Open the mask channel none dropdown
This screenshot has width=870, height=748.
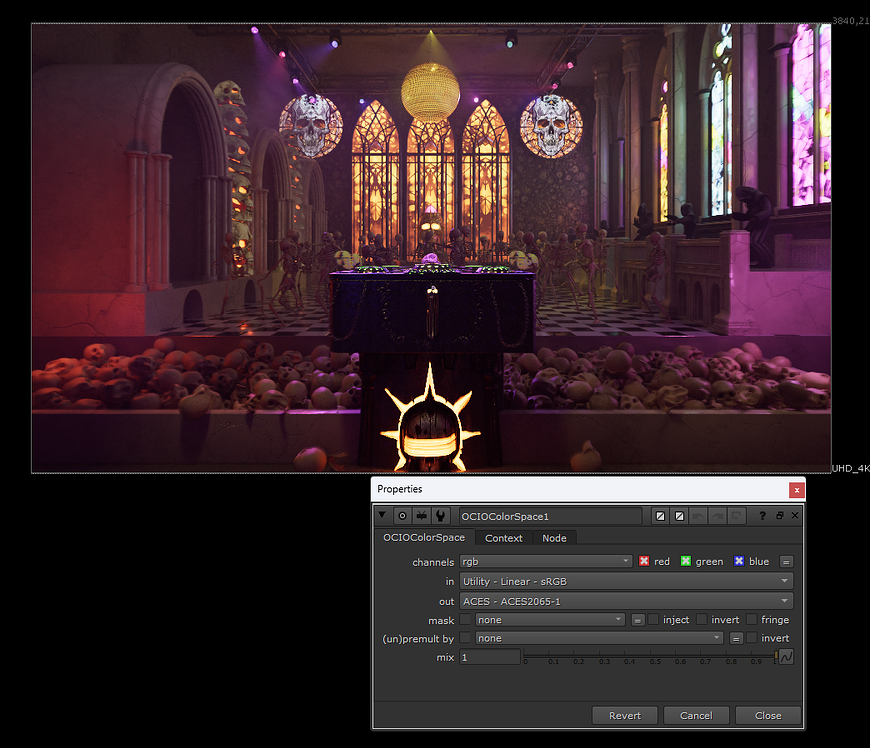550,620
